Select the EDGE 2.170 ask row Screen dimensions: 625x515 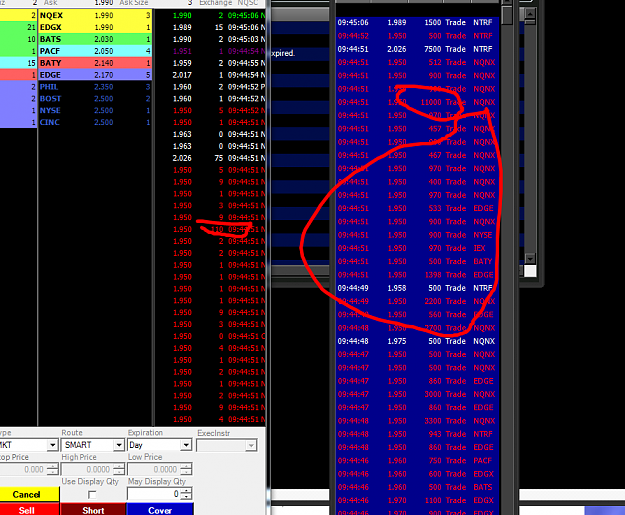[95, 75]
